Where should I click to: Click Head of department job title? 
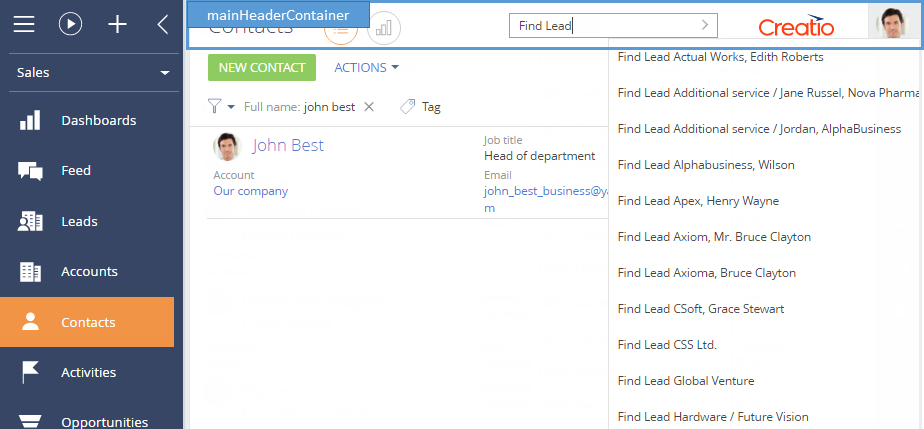click(x=540, y=156)
